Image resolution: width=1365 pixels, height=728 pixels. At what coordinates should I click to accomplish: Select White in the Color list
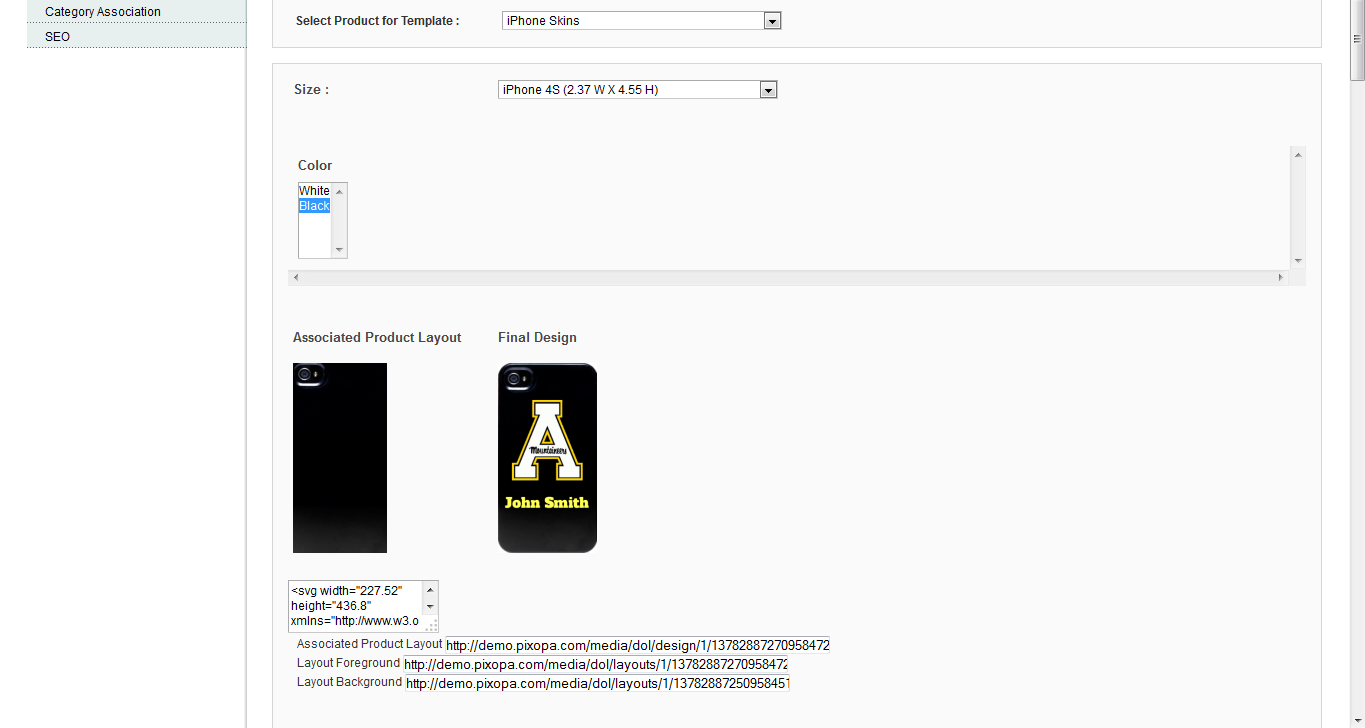[314, 191]
